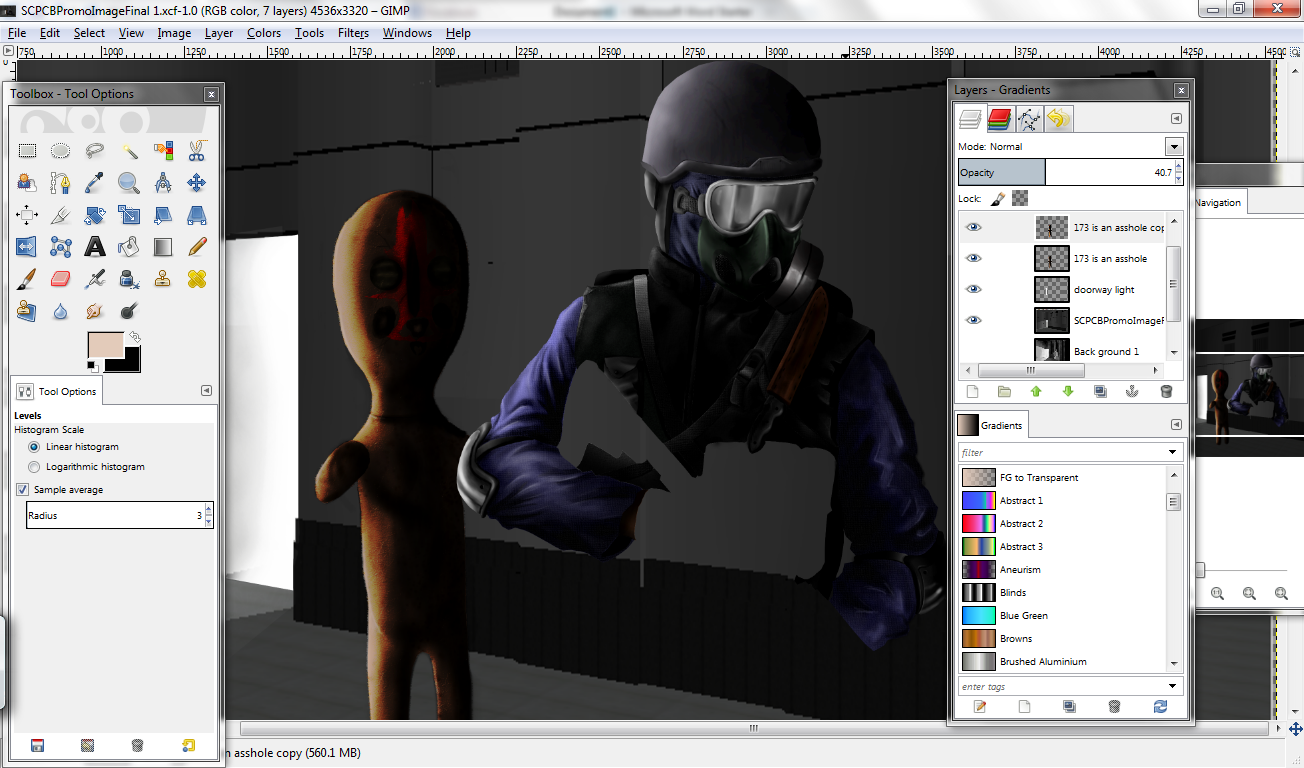Select the Scissors Select tool
The width and height of the screenshot is (1304, 768).
coord(197,152)
